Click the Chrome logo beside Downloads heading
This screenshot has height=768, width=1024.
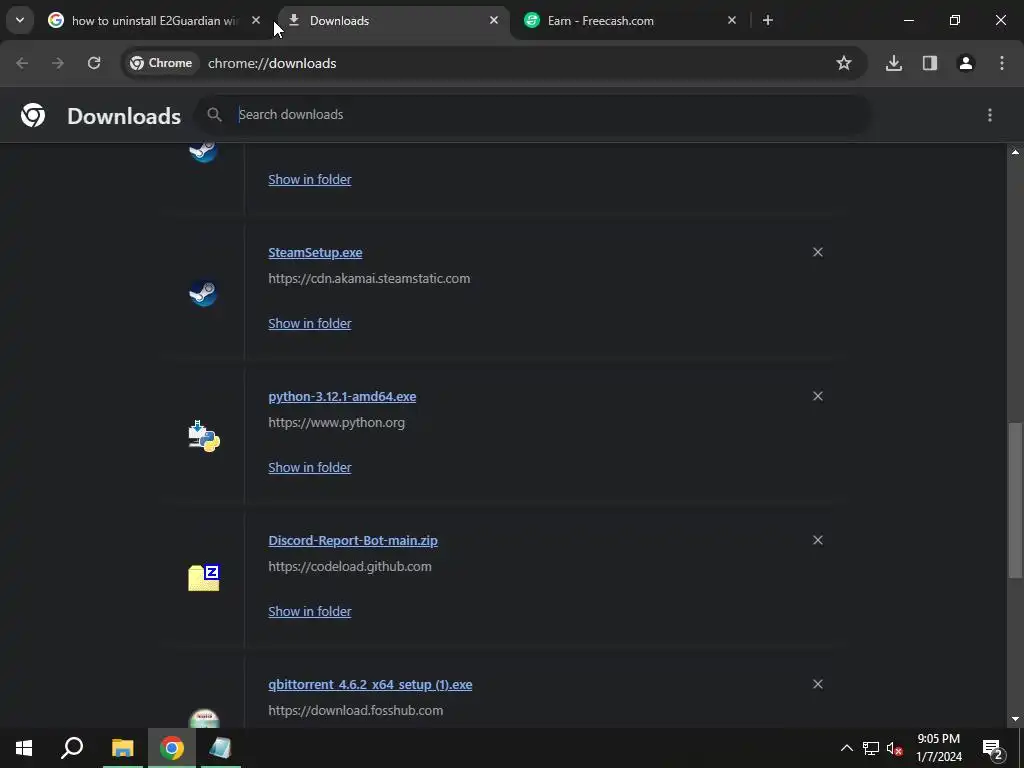point(33,115)
